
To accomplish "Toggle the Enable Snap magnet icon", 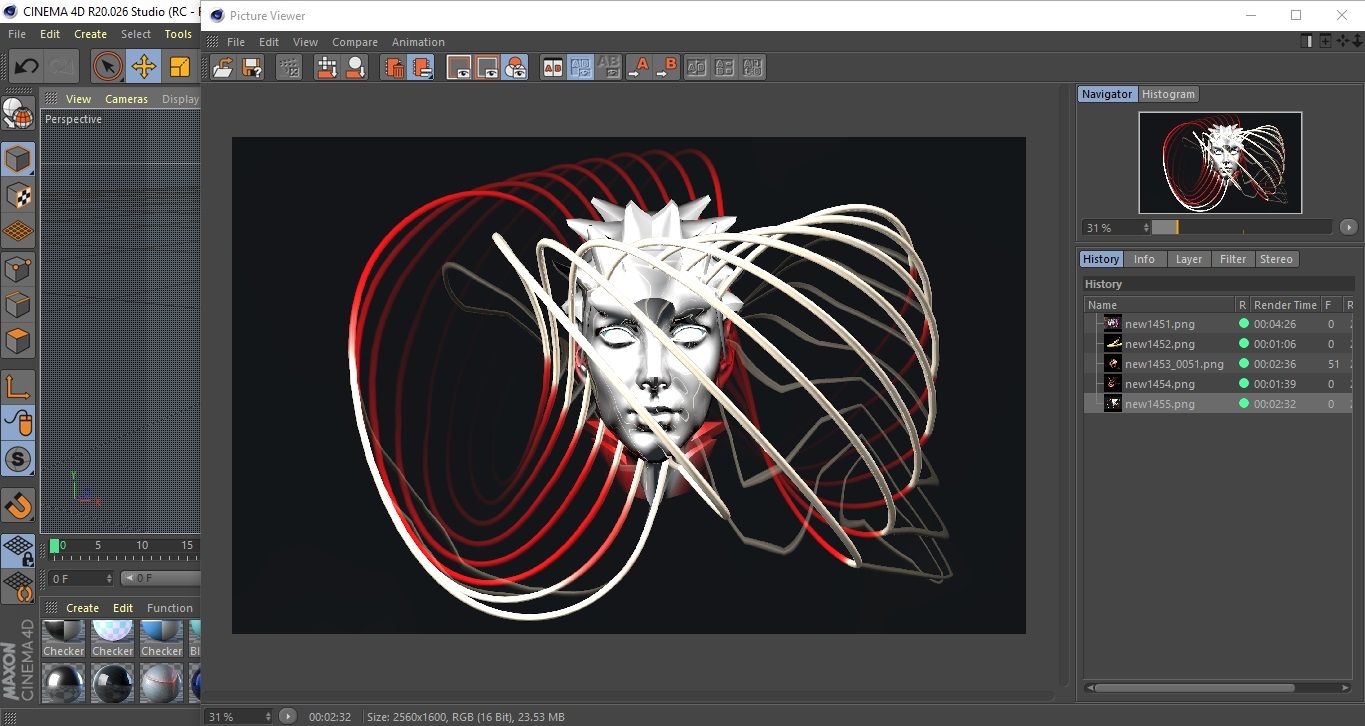I will click(18, 505).
